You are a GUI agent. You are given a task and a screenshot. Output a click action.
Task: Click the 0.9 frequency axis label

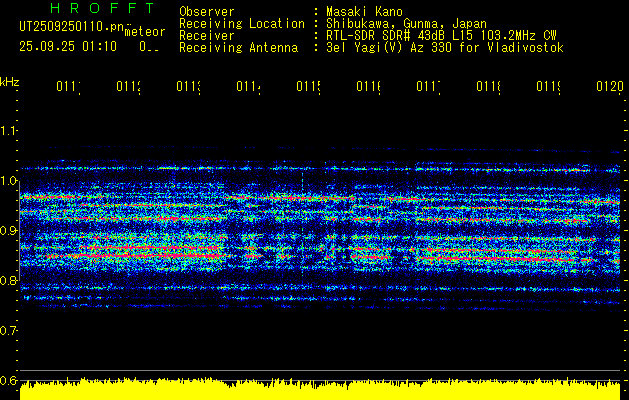8,231
